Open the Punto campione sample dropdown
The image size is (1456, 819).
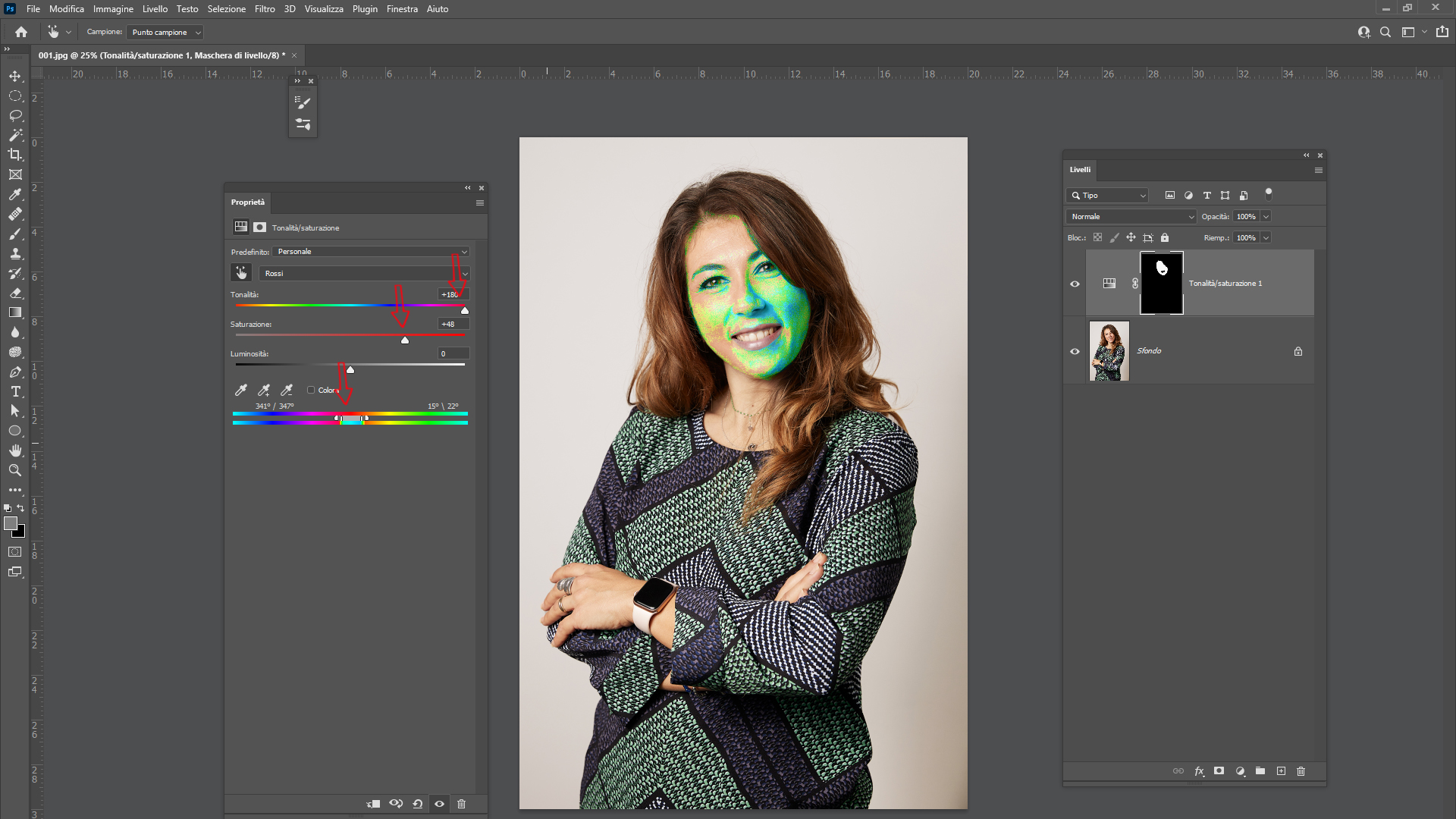[x=165, y=33]
